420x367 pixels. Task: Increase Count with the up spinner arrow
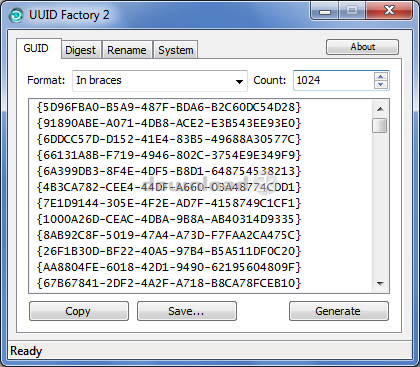coord(380,76)
